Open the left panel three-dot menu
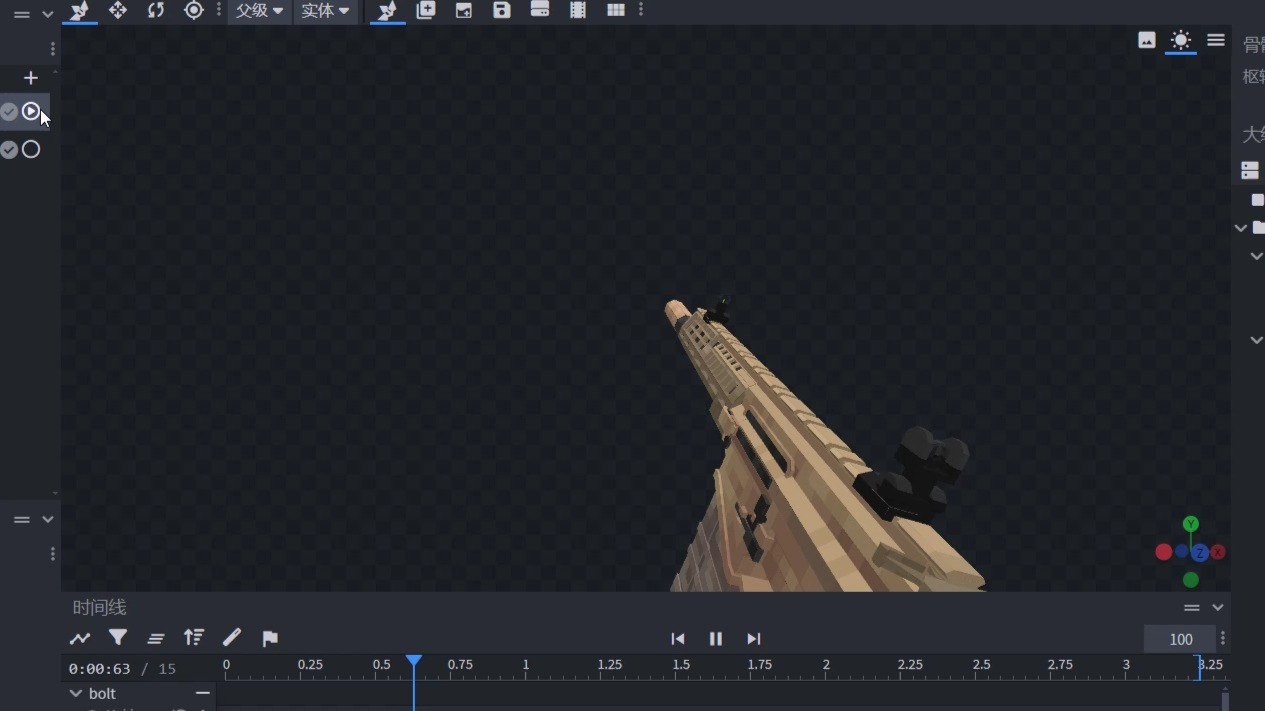Image resolution: width=1265 pixels, height=711 pixels. [x=53, y=49]
